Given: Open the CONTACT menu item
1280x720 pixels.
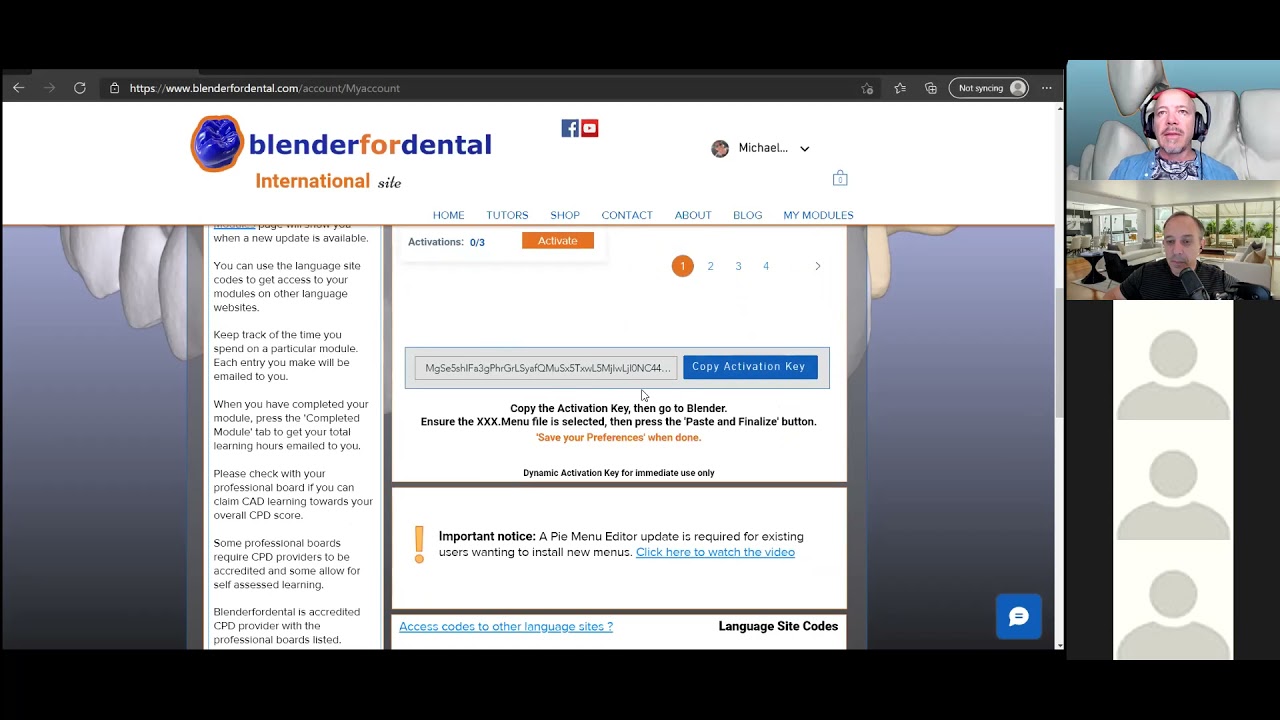Looking at the screenshot, I should click(x=627, y=215).
